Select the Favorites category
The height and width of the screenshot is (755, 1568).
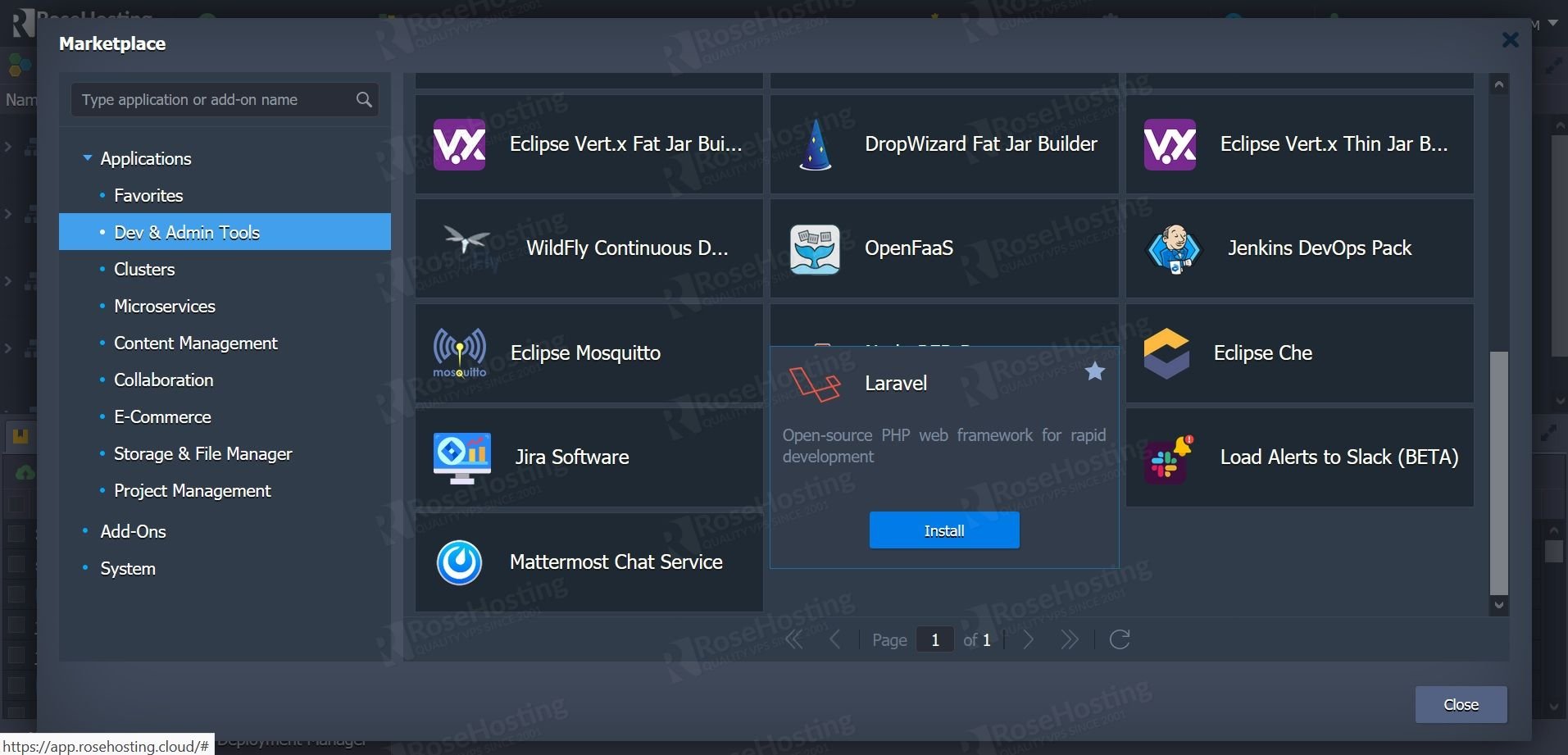point(148,195)
